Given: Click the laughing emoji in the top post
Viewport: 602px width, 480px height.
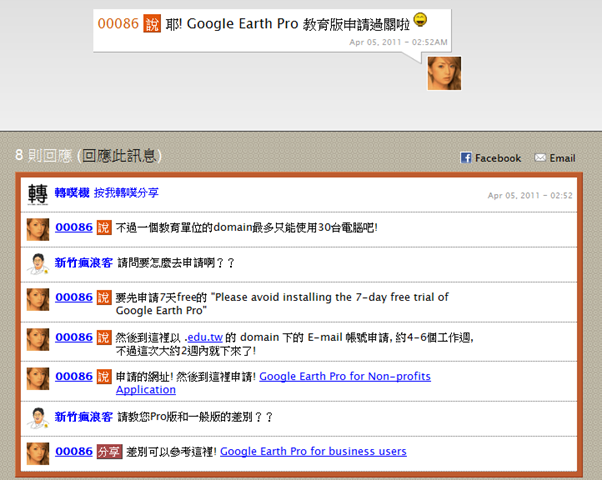Looking at the screenshot, I should click(x=420, y=19).
